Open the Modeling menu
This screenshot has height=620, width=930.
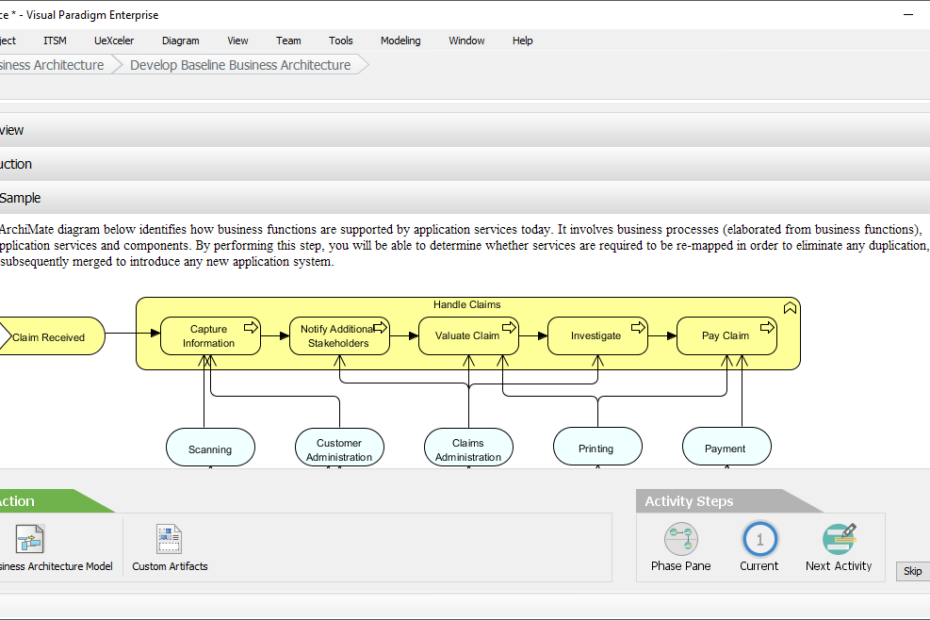coord(400,40)
